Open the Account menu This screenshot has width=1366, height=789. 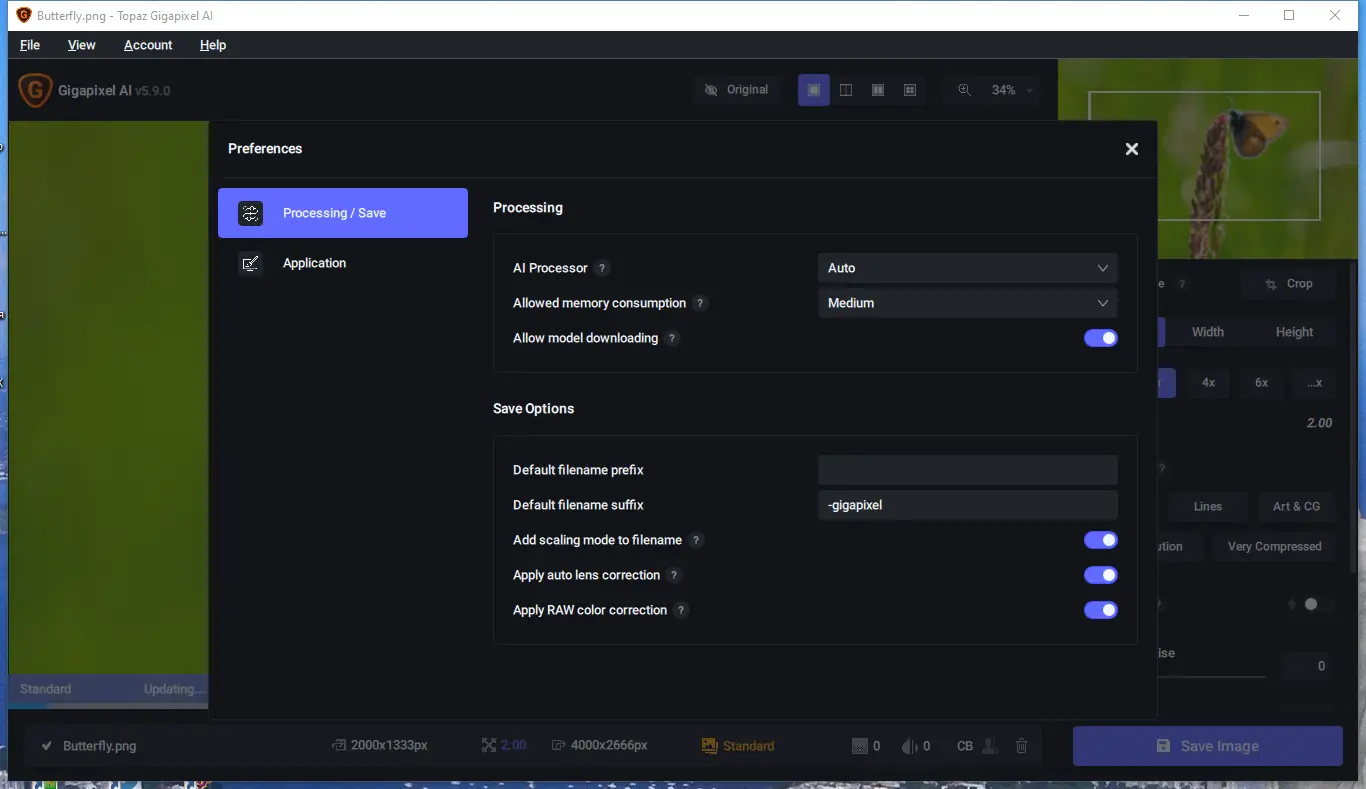(148, 45)
